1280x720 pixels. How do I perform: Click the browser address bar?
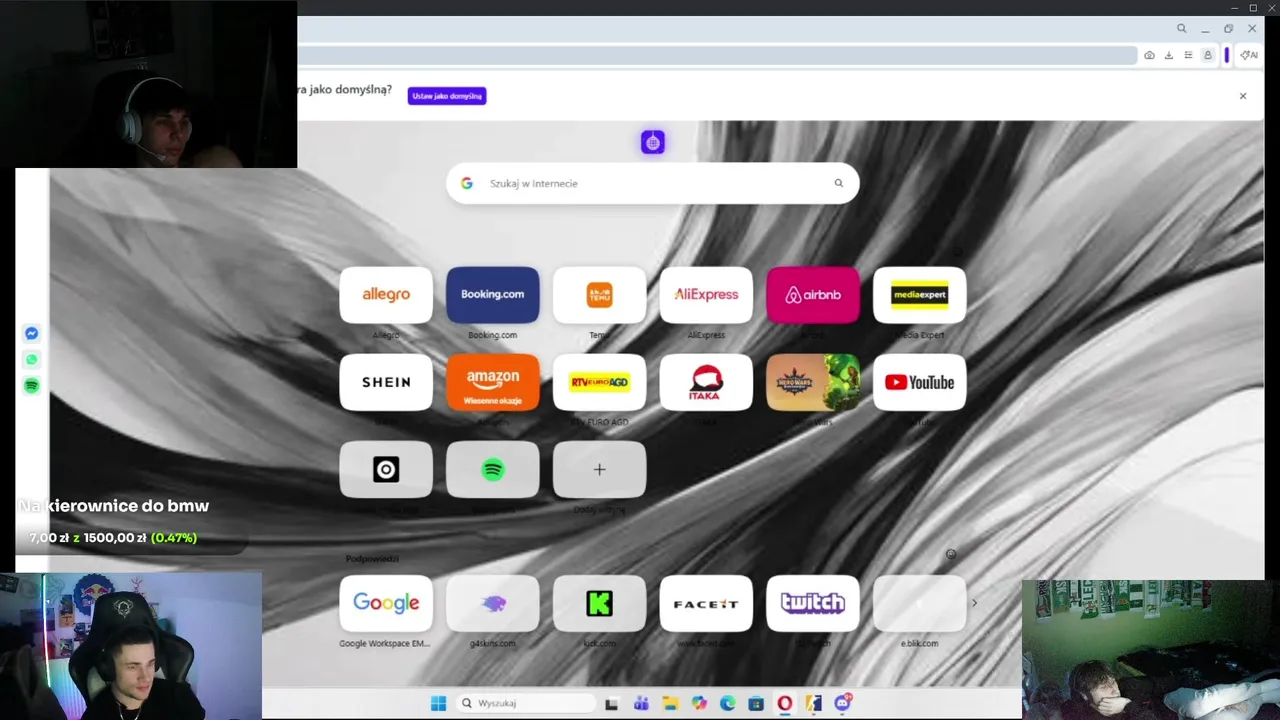(x=716, y=55)
